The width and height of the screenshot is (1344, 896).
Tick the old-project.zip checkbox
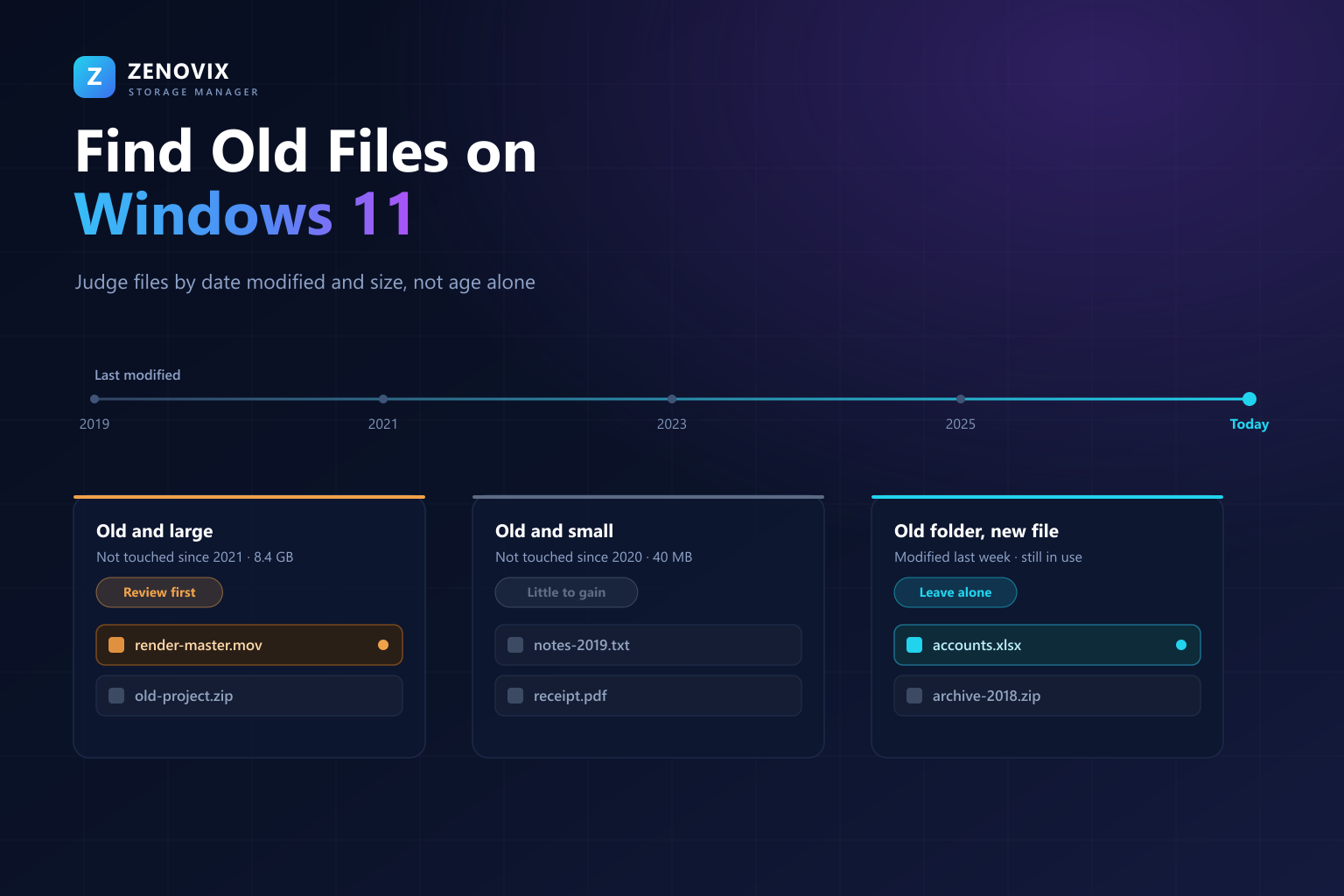click(116, 696)
